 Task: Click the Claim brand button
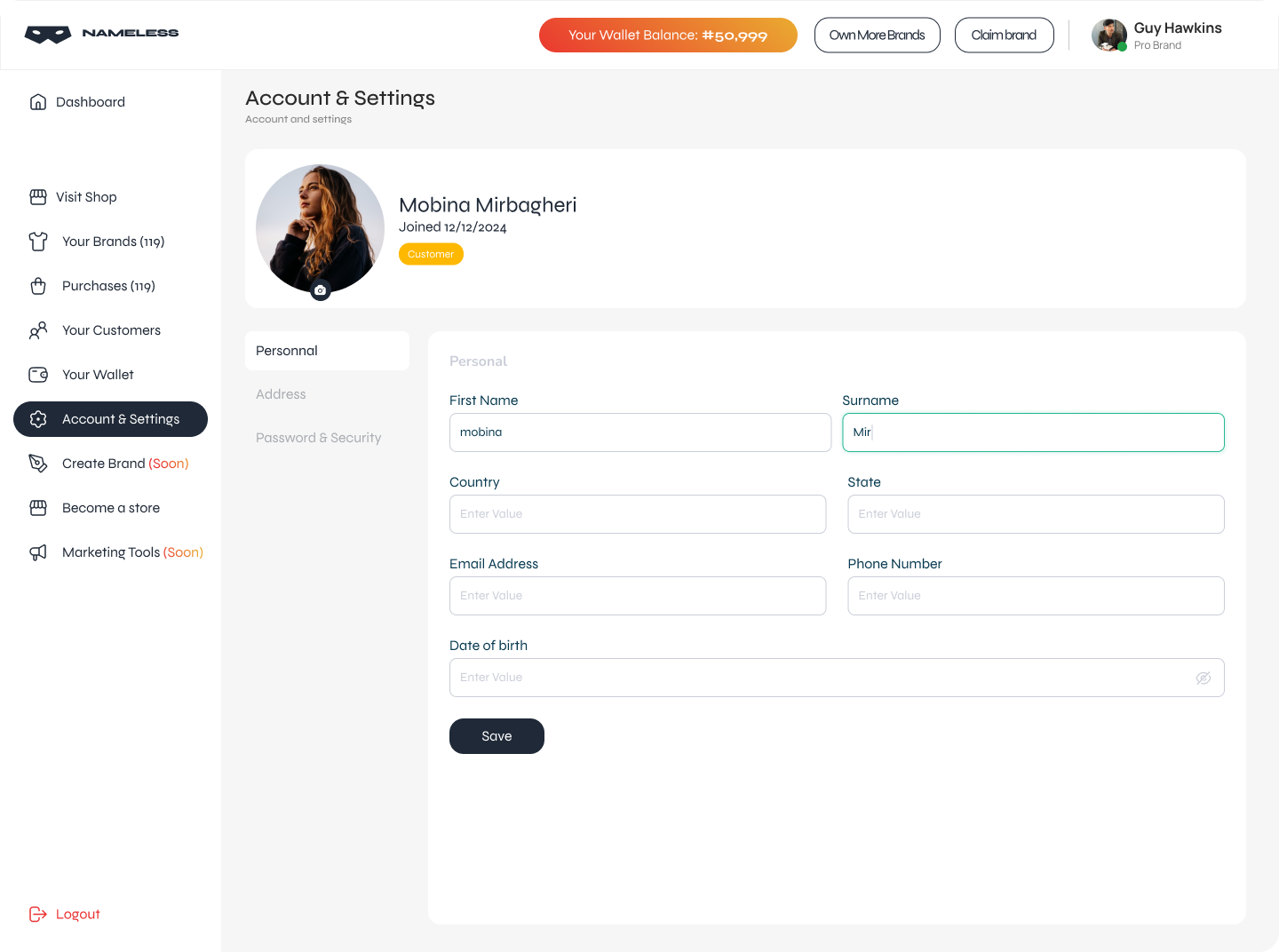(x=1004, y=36)
